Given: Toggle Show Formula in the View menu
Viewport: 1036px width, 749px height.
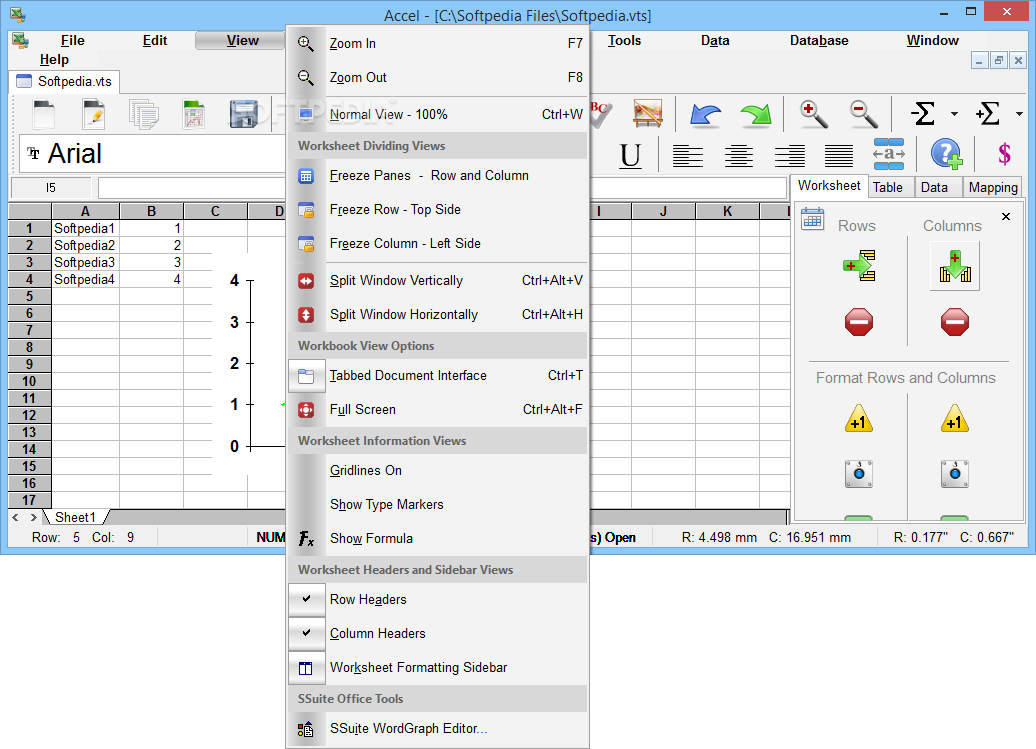Looking at the screenshot, I should click(x=437, y=538).
